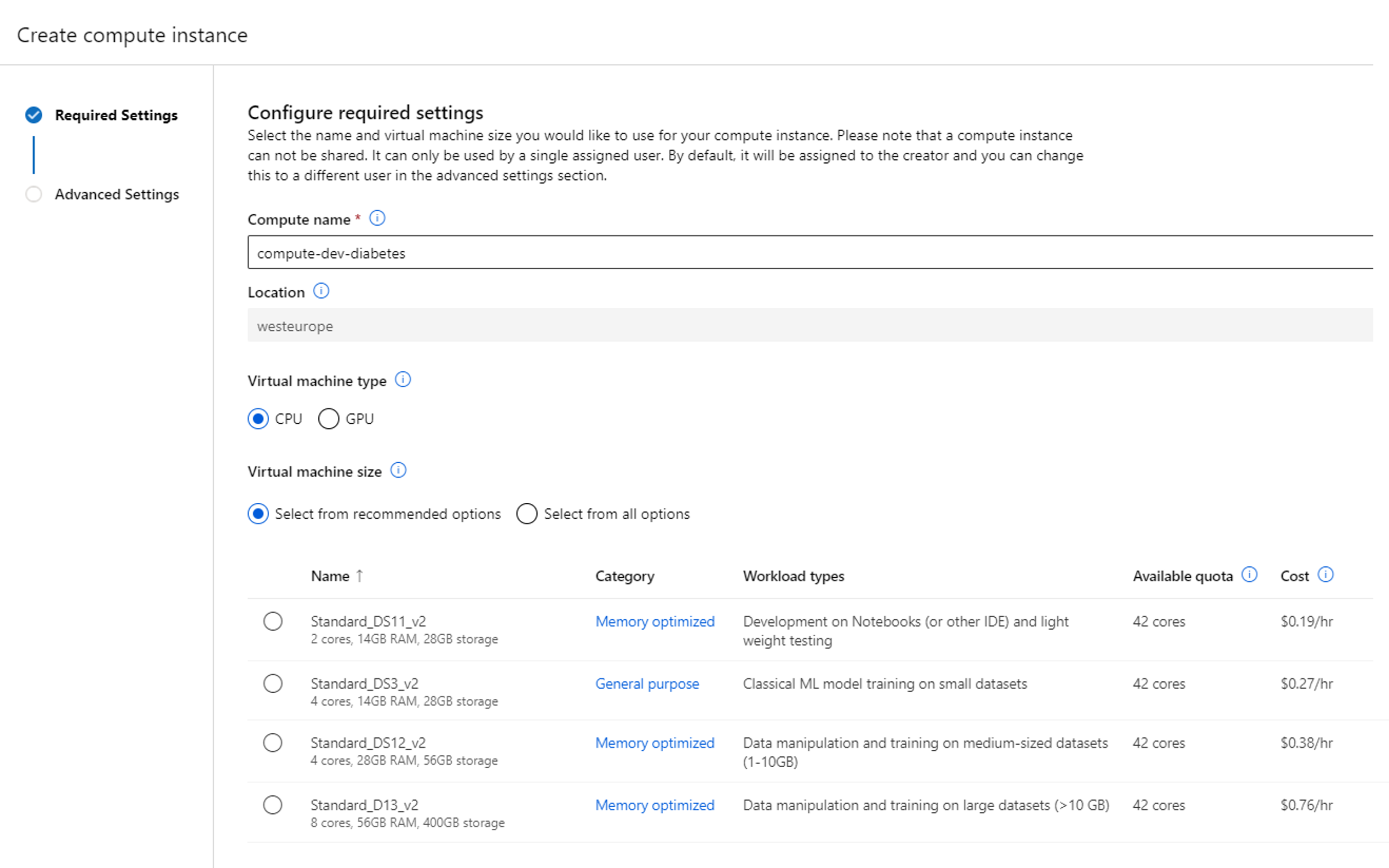1389x868 pixels.
Task: Select the CPU radio button
Action: (x=258, y=419)
